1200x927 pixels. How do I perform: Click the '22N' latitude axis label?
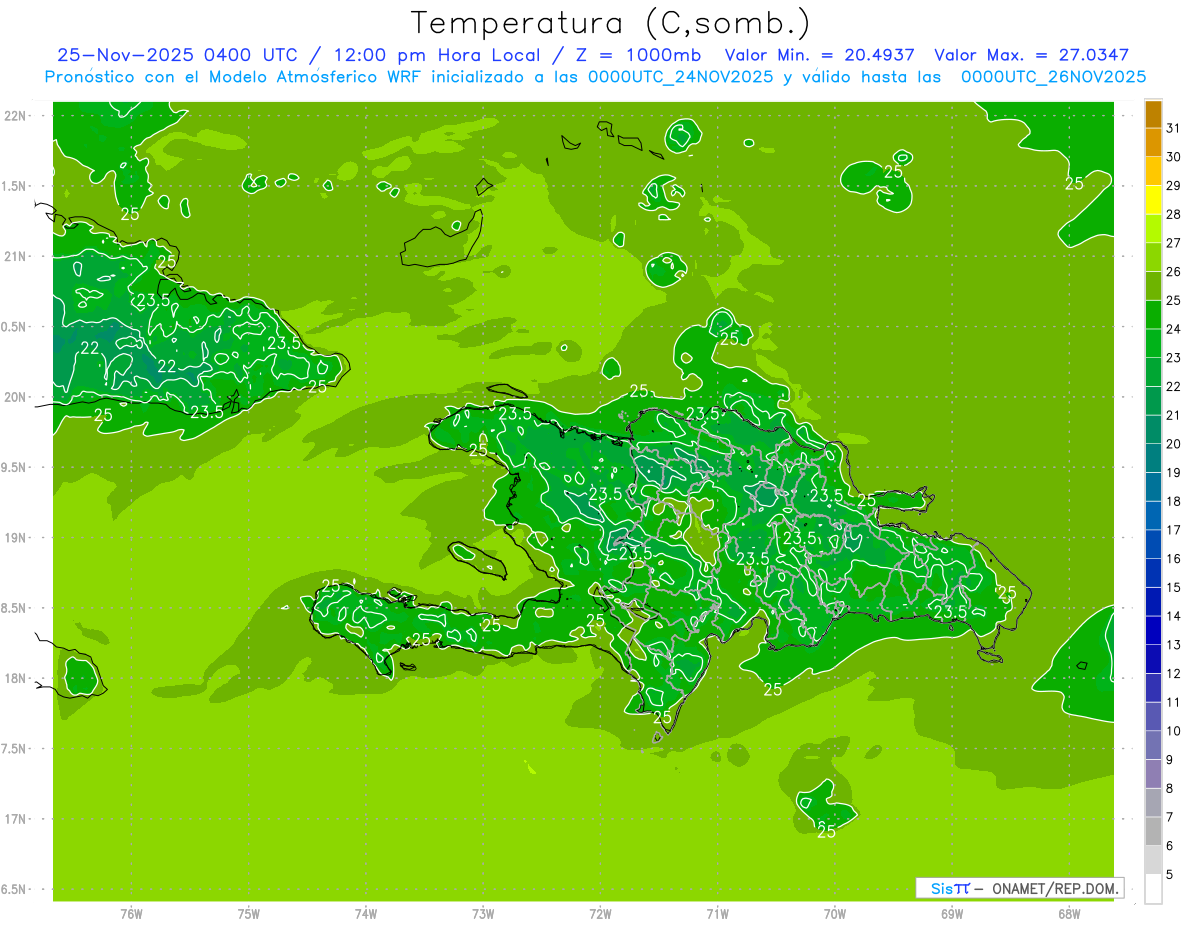point(15,116)
